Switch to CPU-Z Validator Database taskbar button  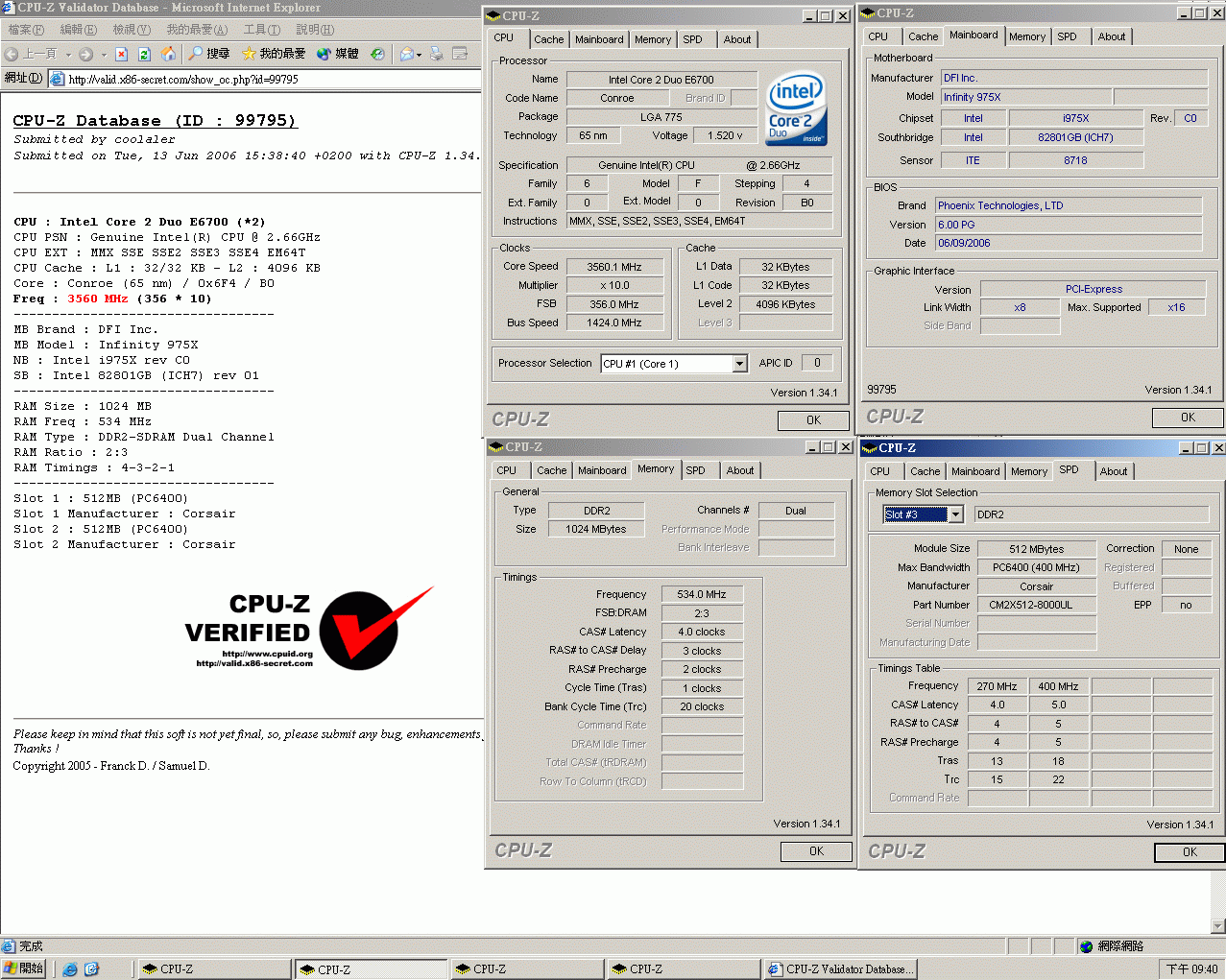click(840, 969)
